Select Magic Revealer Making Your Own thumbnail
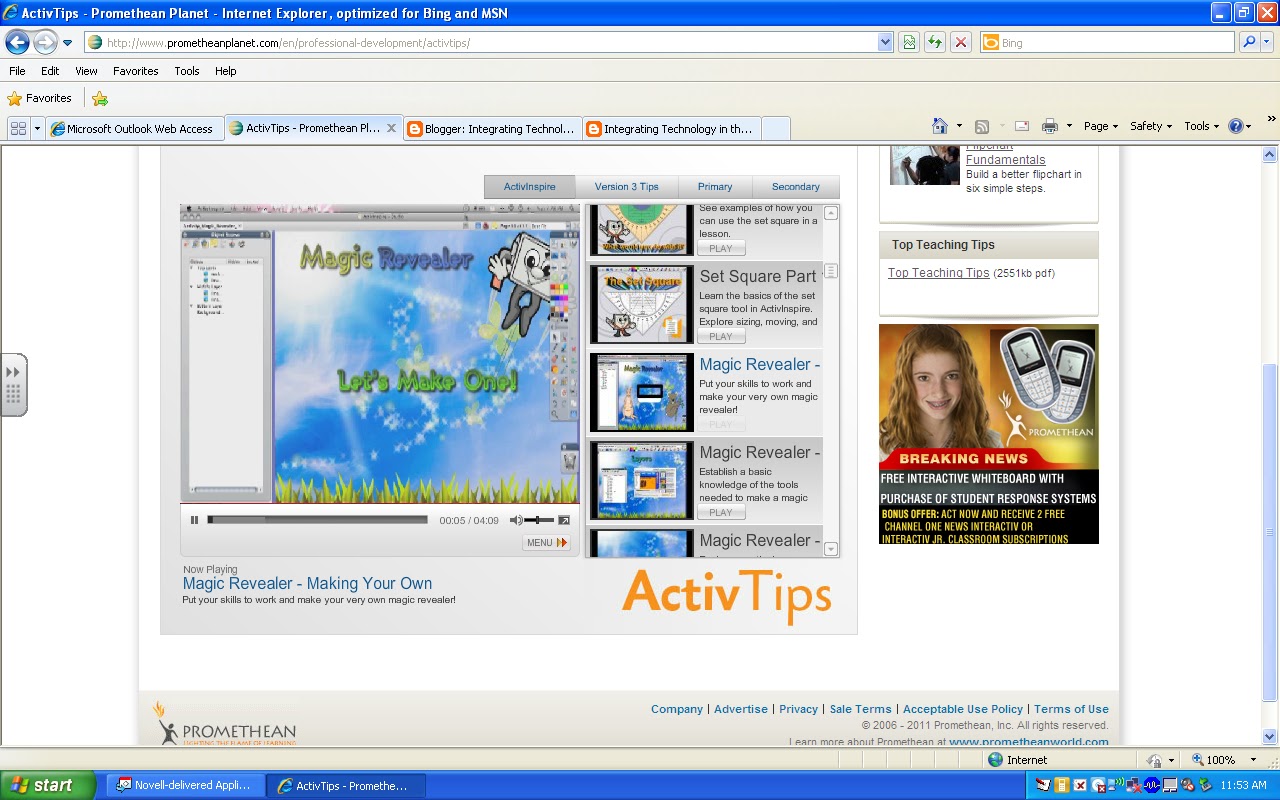Screen dimensions: 1280x800 pos(641,393)
